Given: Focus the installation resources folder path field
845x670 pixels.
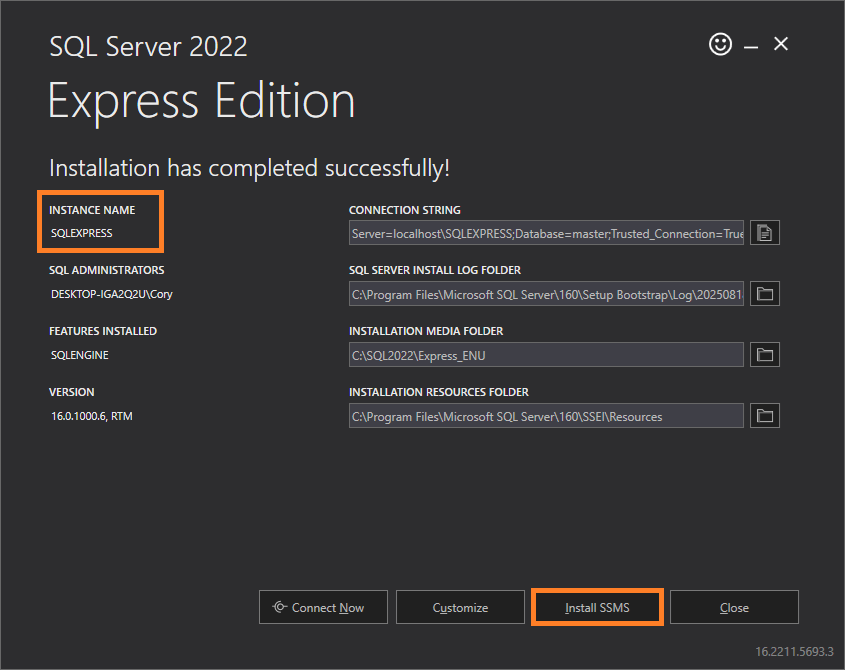Looking at the screenshot, I should point(546,416).
